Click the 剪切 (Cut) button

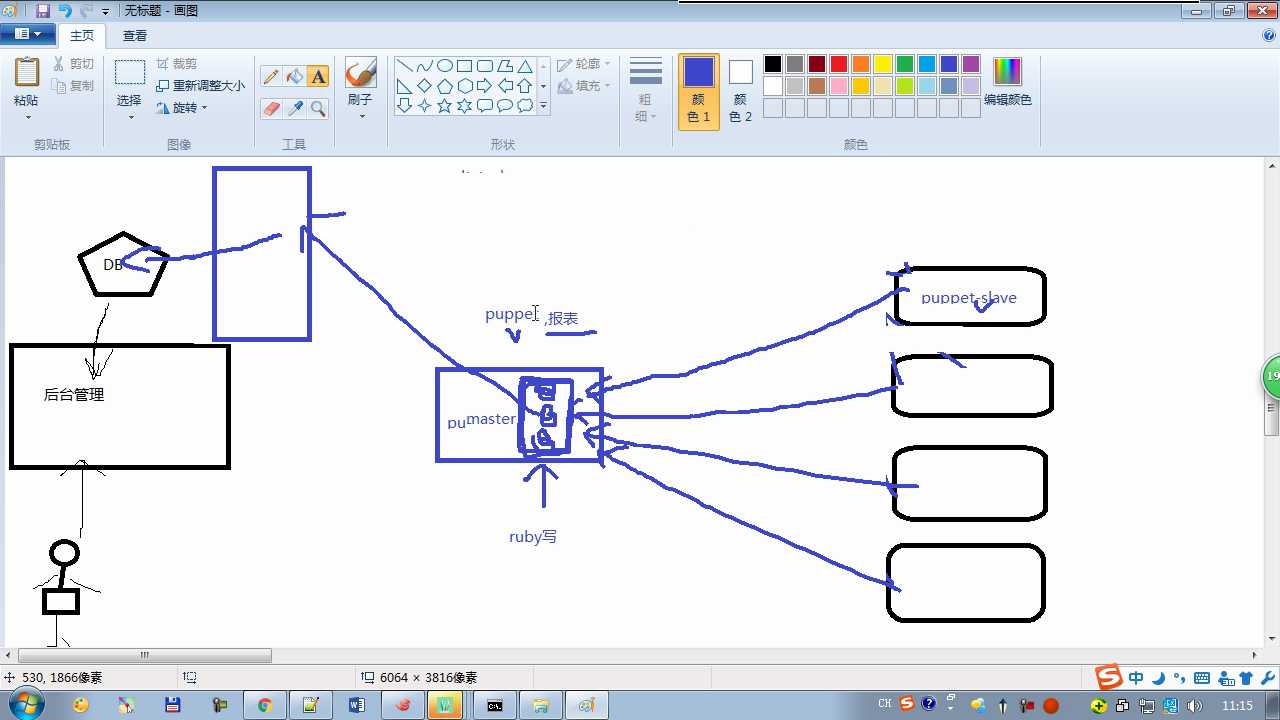coord(73,64)
